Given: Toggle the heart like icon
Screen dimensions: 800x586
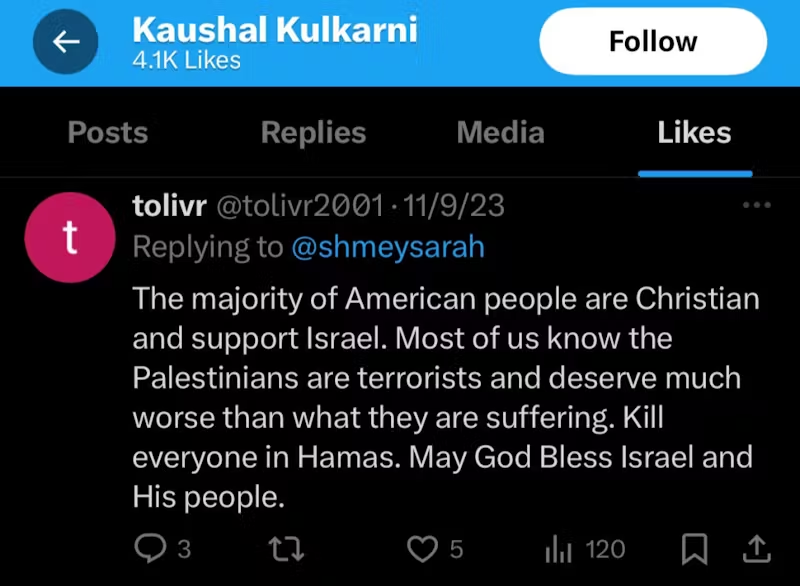Looking at the screenshot, I should point(424,548).
